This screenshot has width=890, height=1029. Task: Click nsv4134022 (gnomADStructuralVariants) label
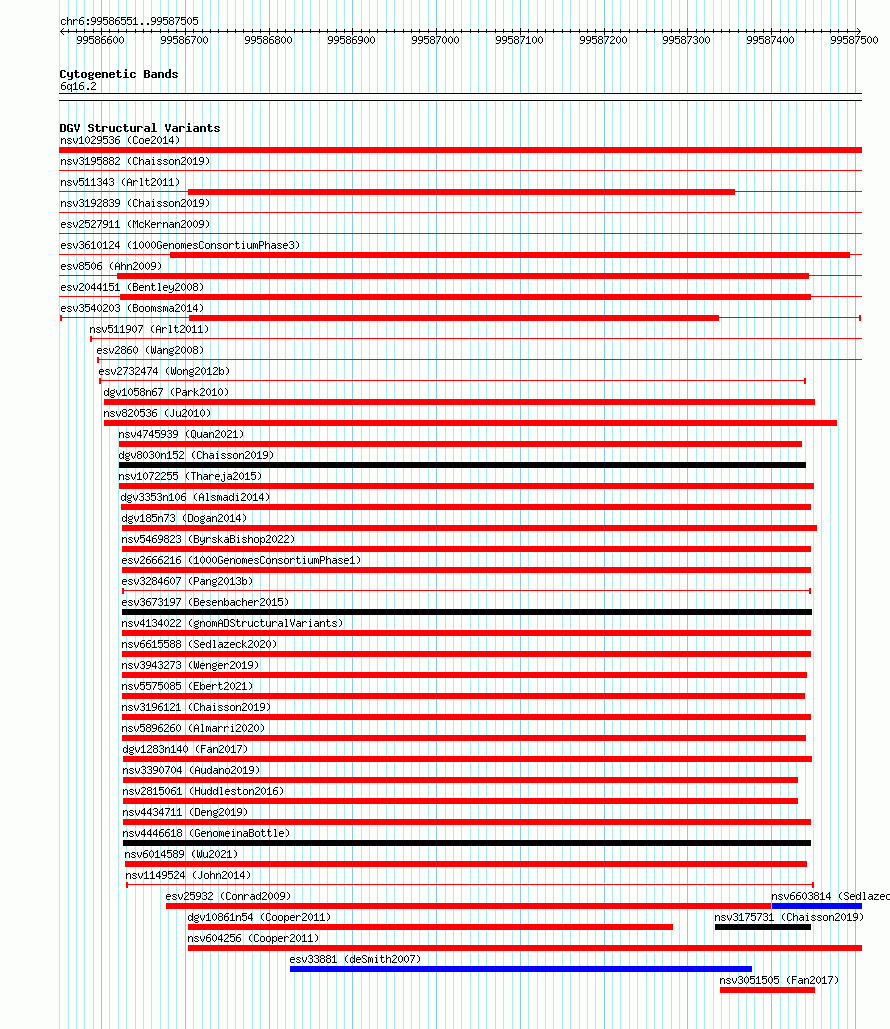(232, 623)
